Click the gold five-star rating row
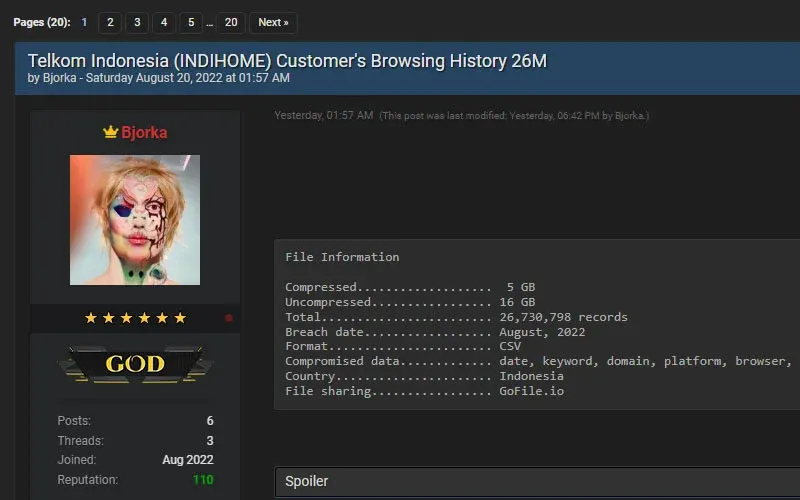 (135, 318)
